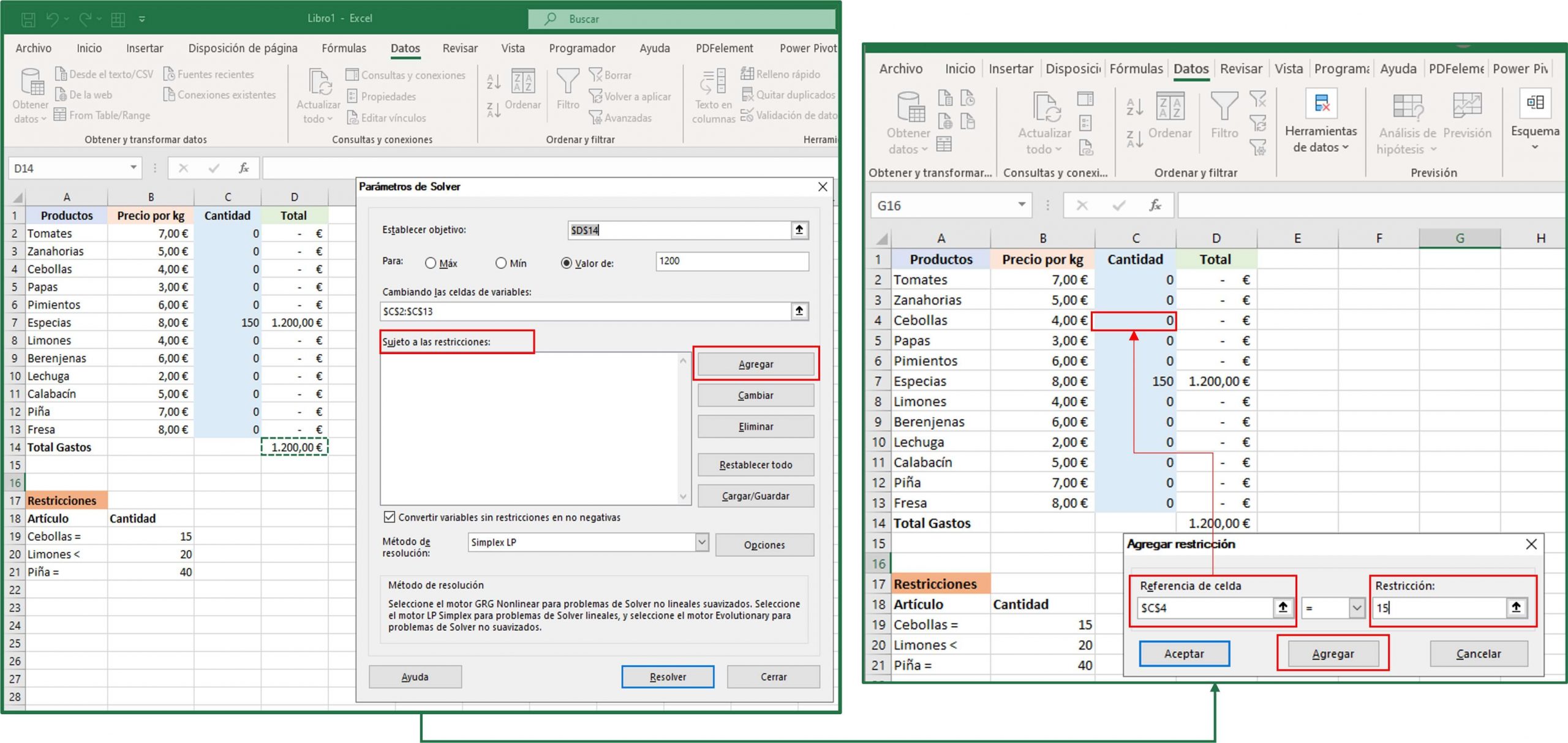Switch to the Fórmulas ribbon tab
The width and height of the screenshot is (1568, 743).
point(344,48)
